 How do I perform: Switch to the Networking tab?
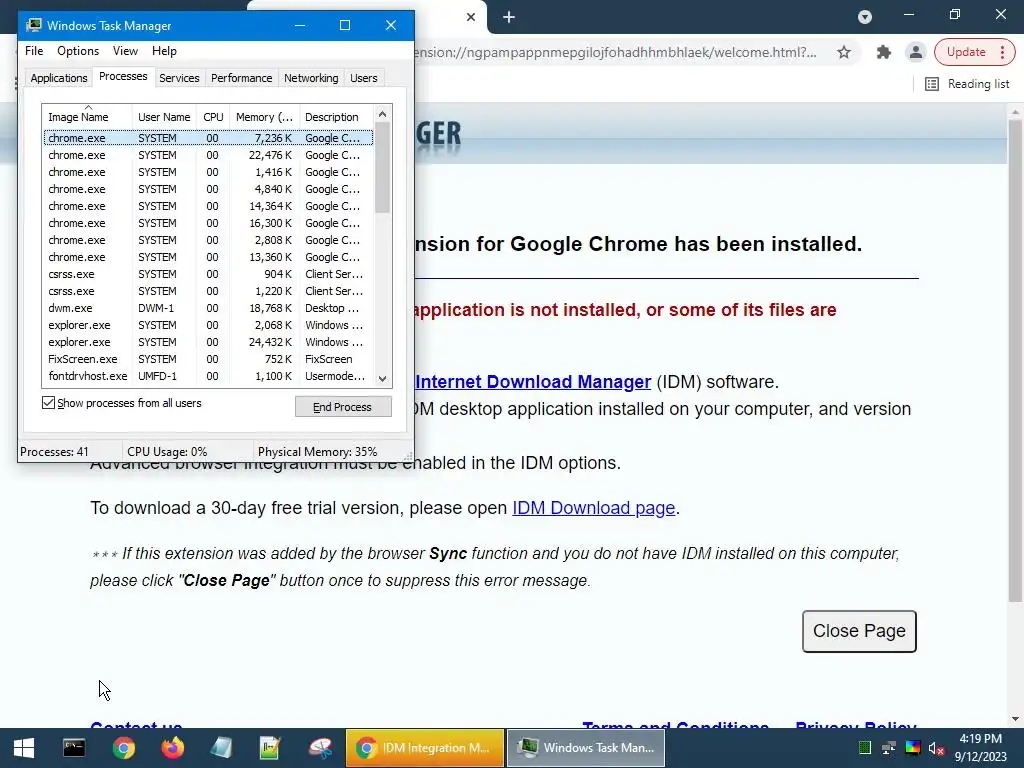click(x=311, y=78)
